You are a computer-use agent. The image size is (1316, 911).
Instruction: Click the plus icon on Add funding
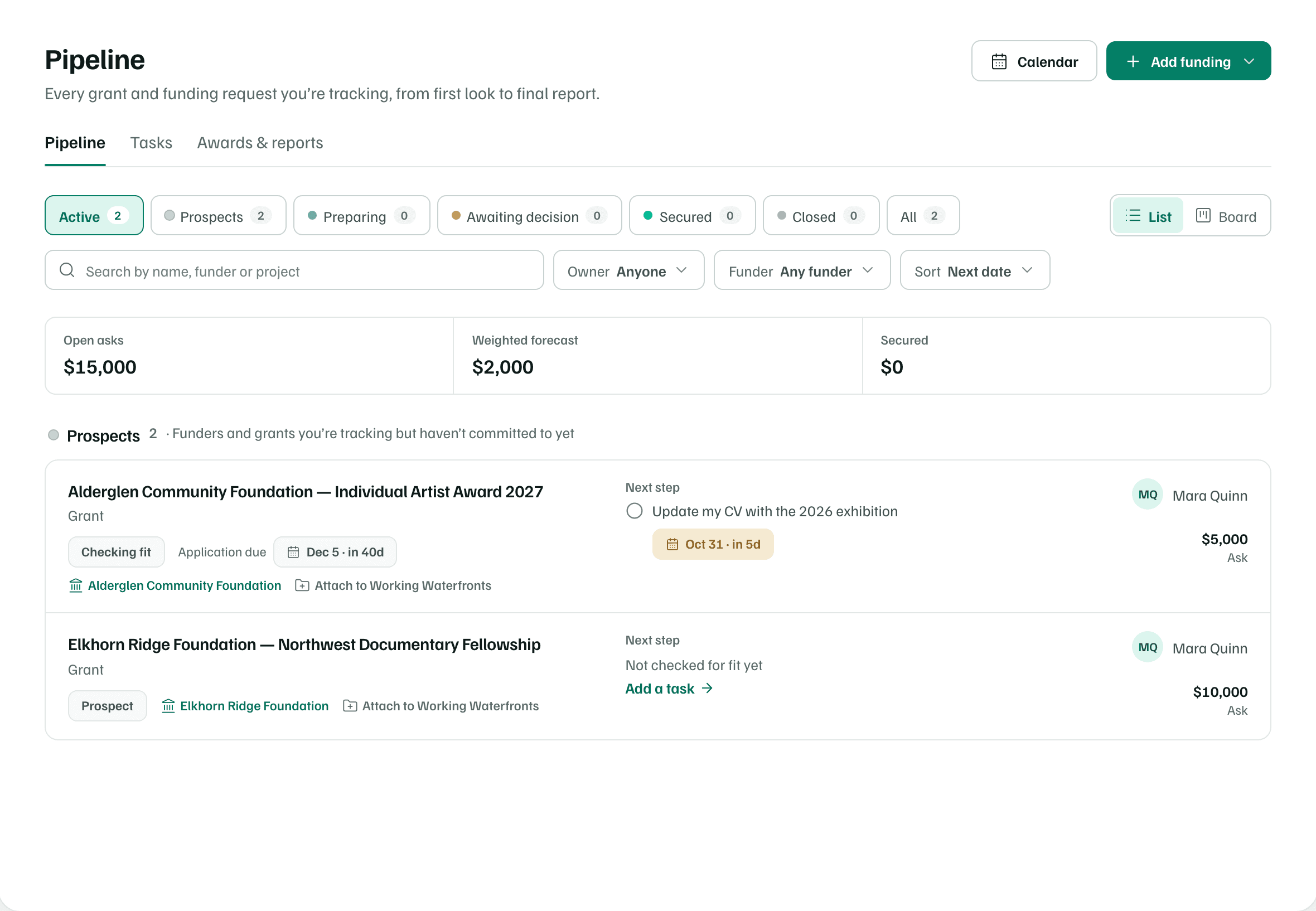(x=1133, y=62)
